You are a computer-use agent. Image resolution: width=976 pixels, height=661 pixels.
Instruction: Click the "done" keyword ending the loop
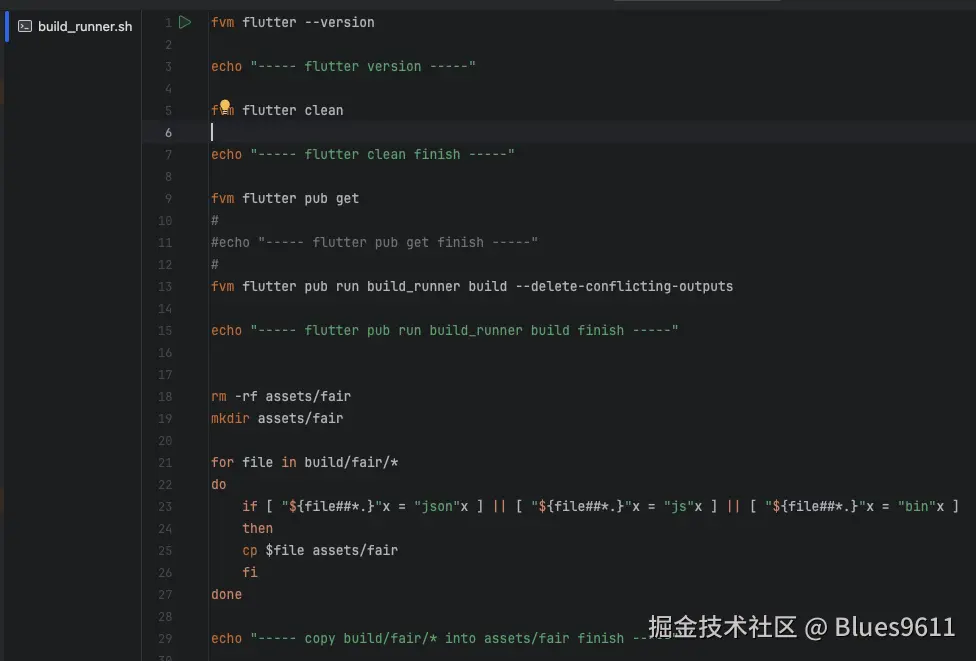pos(226,594)
